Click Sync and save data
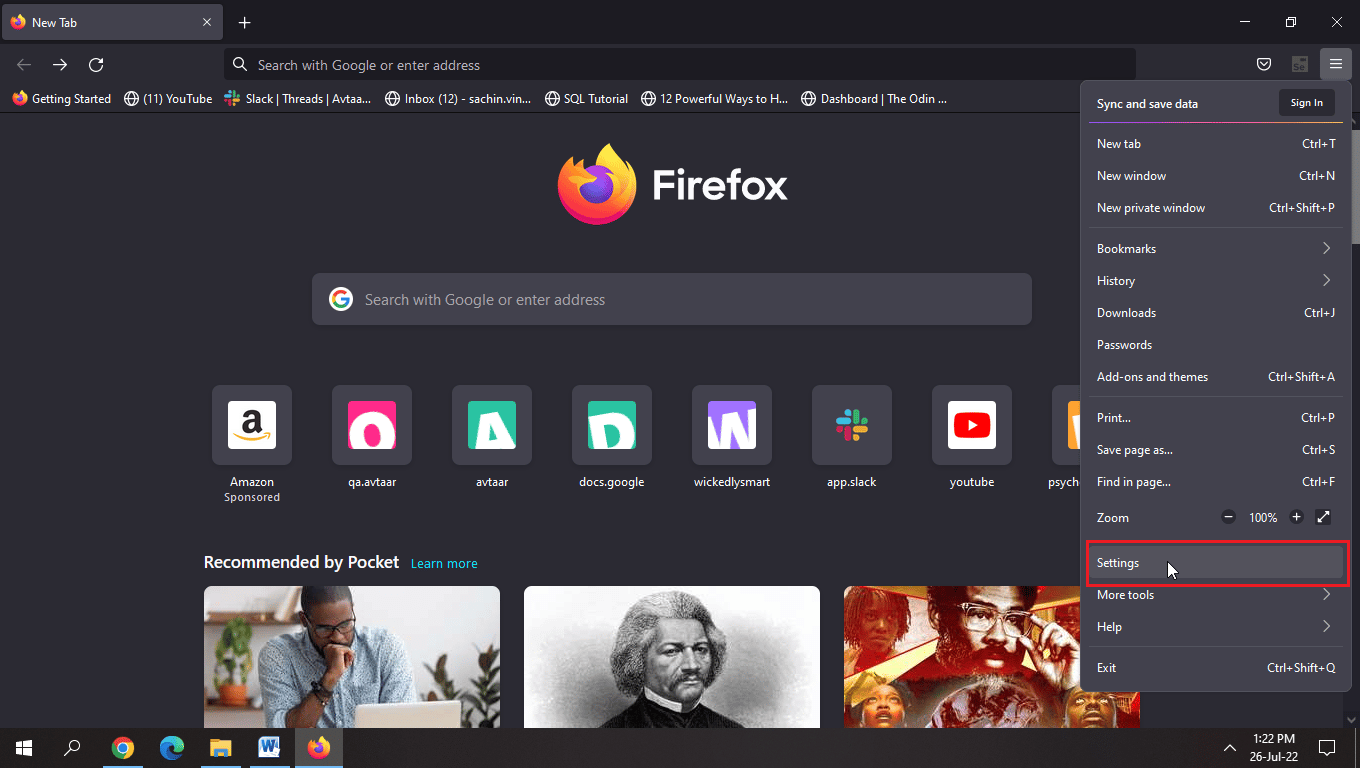This screenshot has height=768, width=1360. 1147,103
